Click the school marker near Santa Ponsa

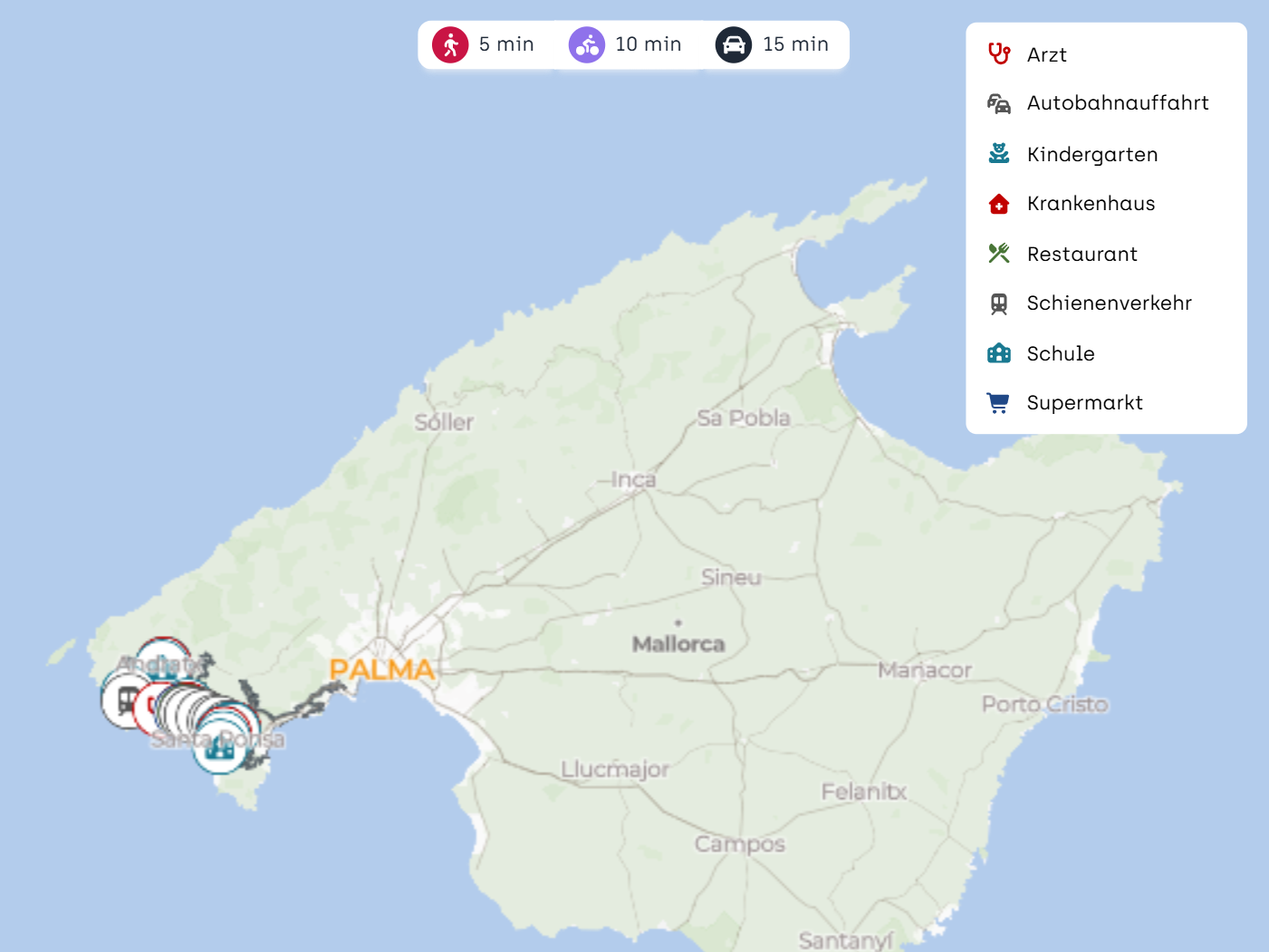click(x=218, y=748)
